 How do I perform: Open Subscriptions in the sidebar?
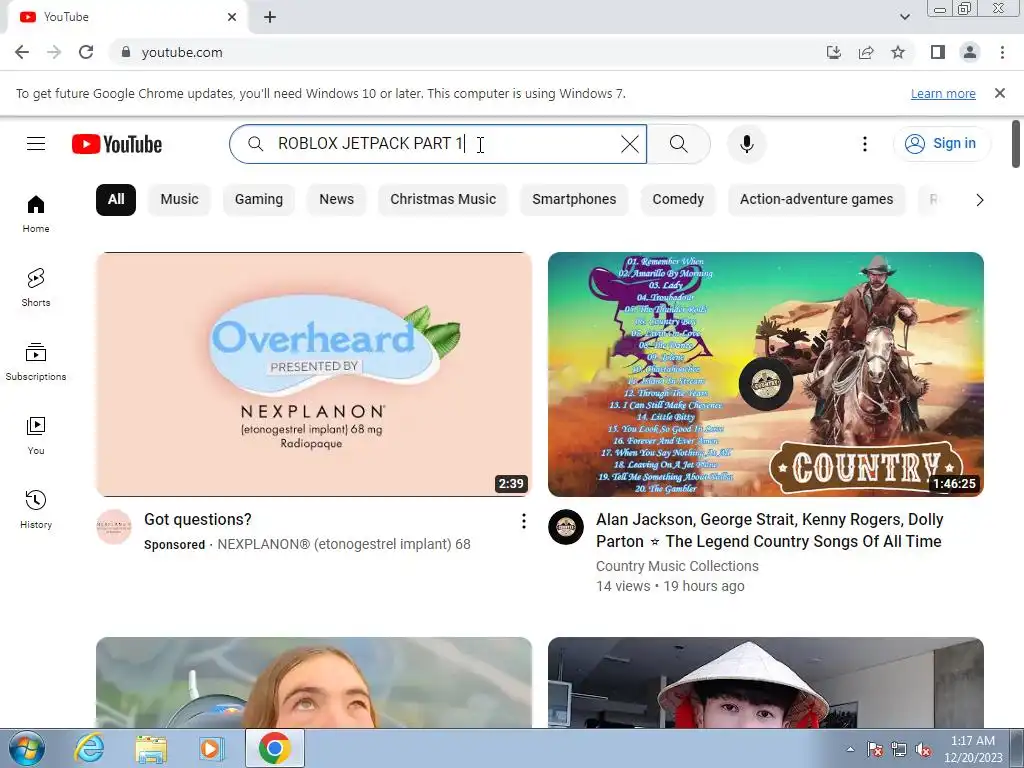click(x=36, y=361)
